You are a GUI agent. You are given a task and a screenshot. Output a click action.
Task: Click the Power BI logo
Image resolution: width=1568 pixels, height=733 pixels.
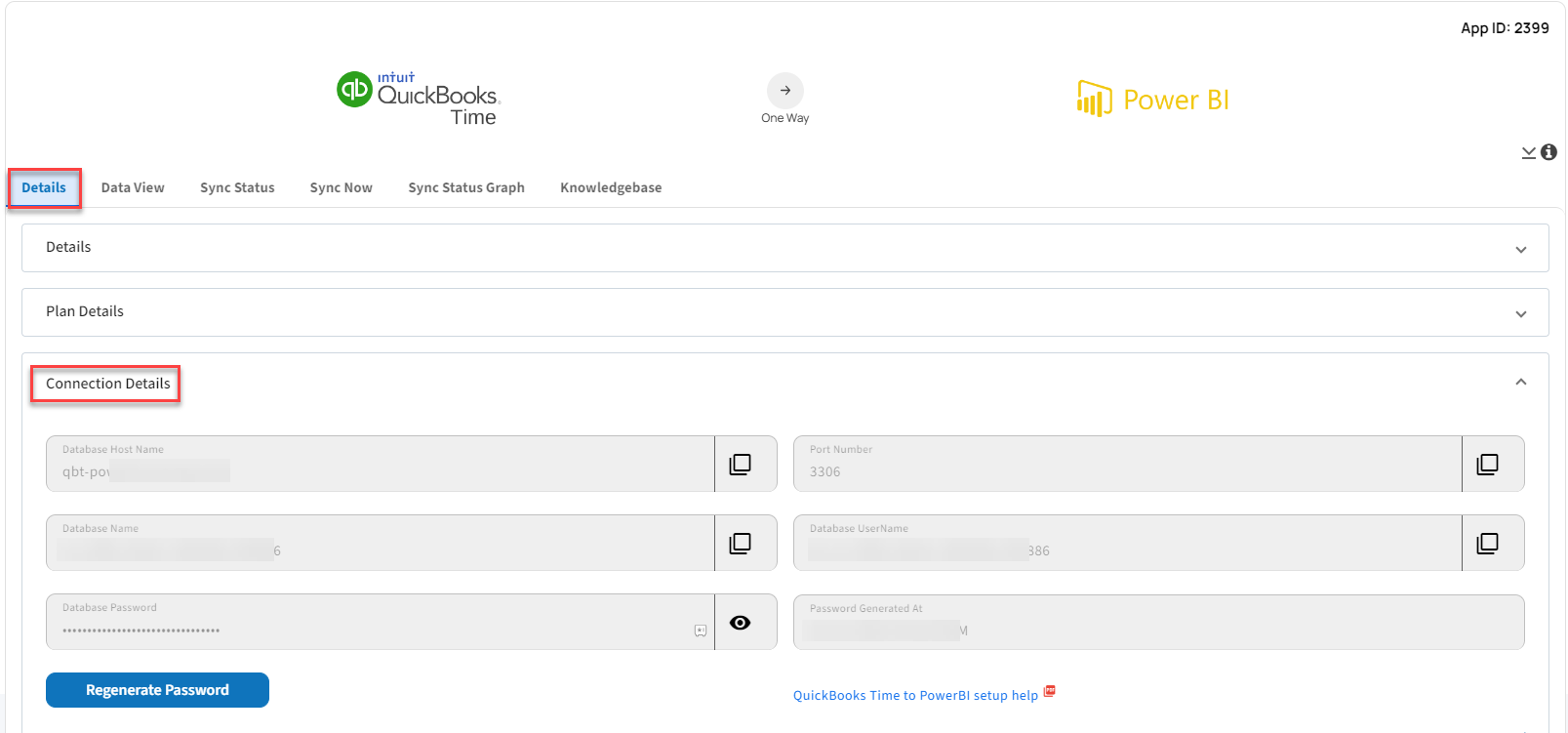coord(1152,99)
